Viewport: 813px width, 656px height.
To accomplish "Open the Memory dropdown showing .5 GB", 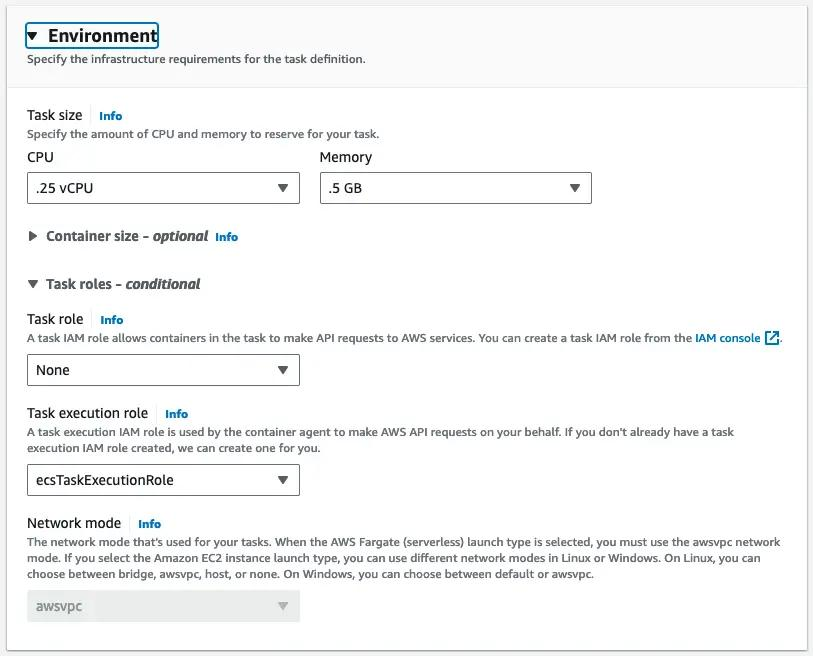I will click(x=456, y=188).
